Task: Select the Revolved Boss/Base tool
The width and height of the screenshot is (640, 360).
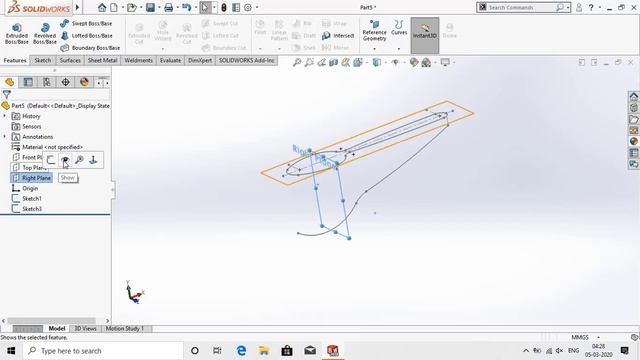Action: pyautogui.click(x=45, y=33)
